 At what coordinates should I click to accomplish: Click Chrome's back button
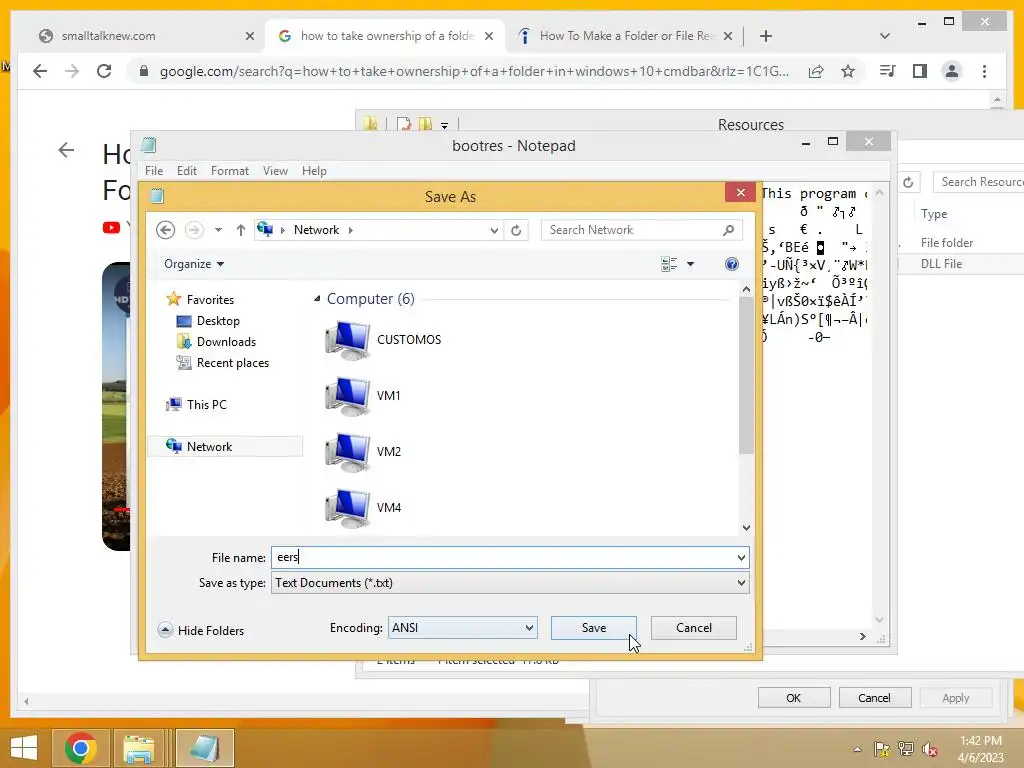40,71
